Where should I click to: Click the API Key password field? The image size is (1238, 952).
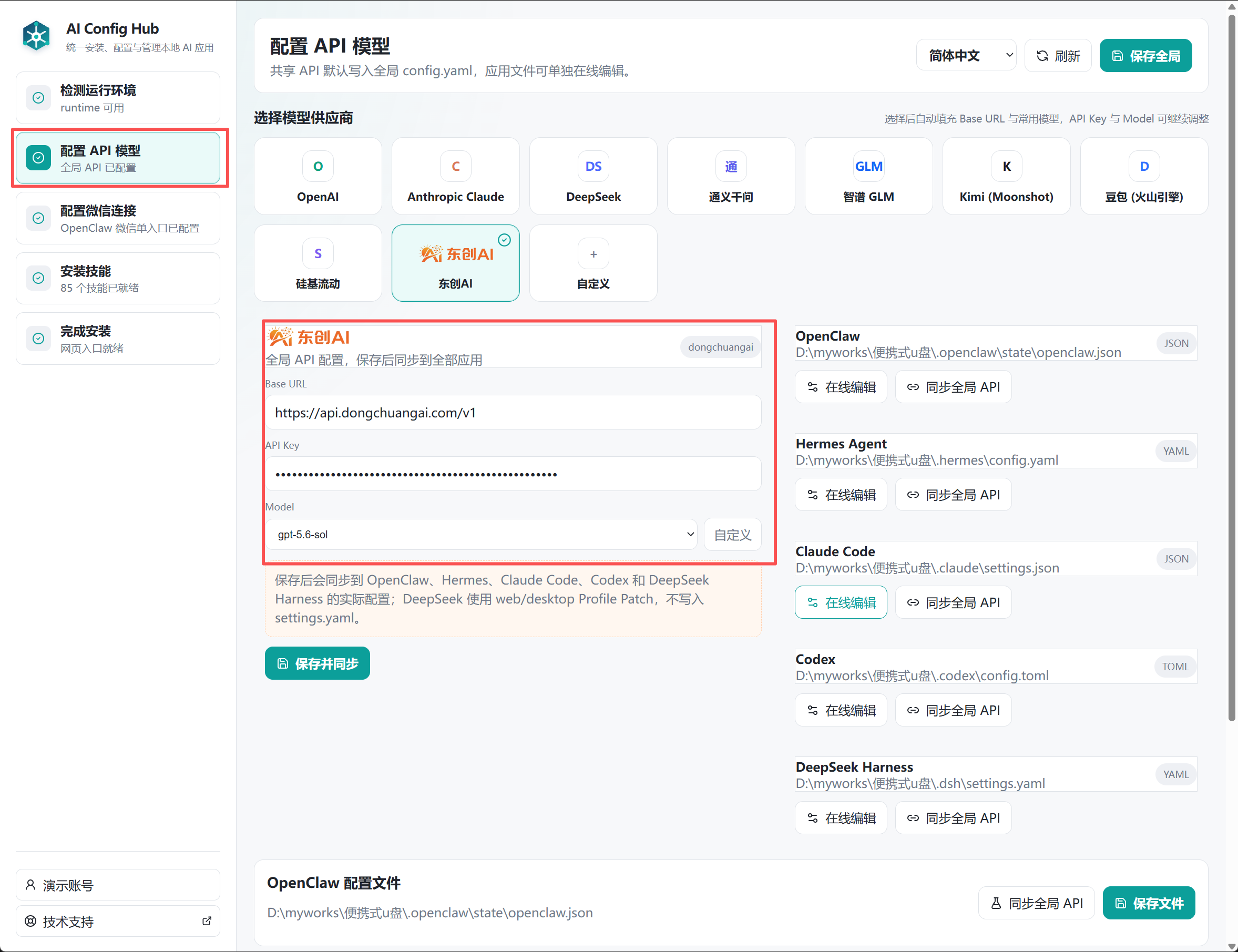[x=513, y=474]
